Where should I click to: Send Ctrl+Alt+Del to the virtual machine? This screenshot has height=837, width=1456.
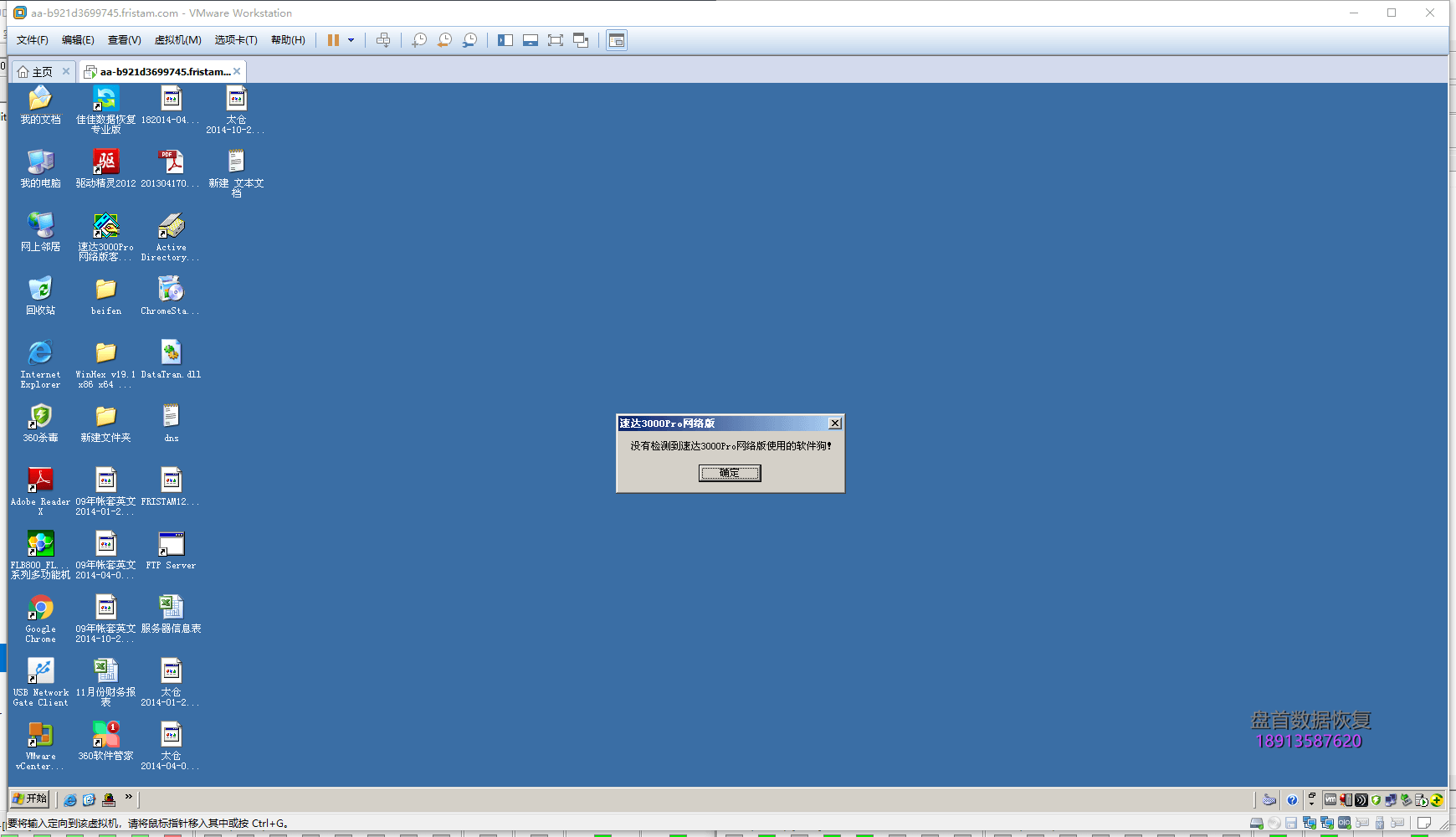(383, 40)
